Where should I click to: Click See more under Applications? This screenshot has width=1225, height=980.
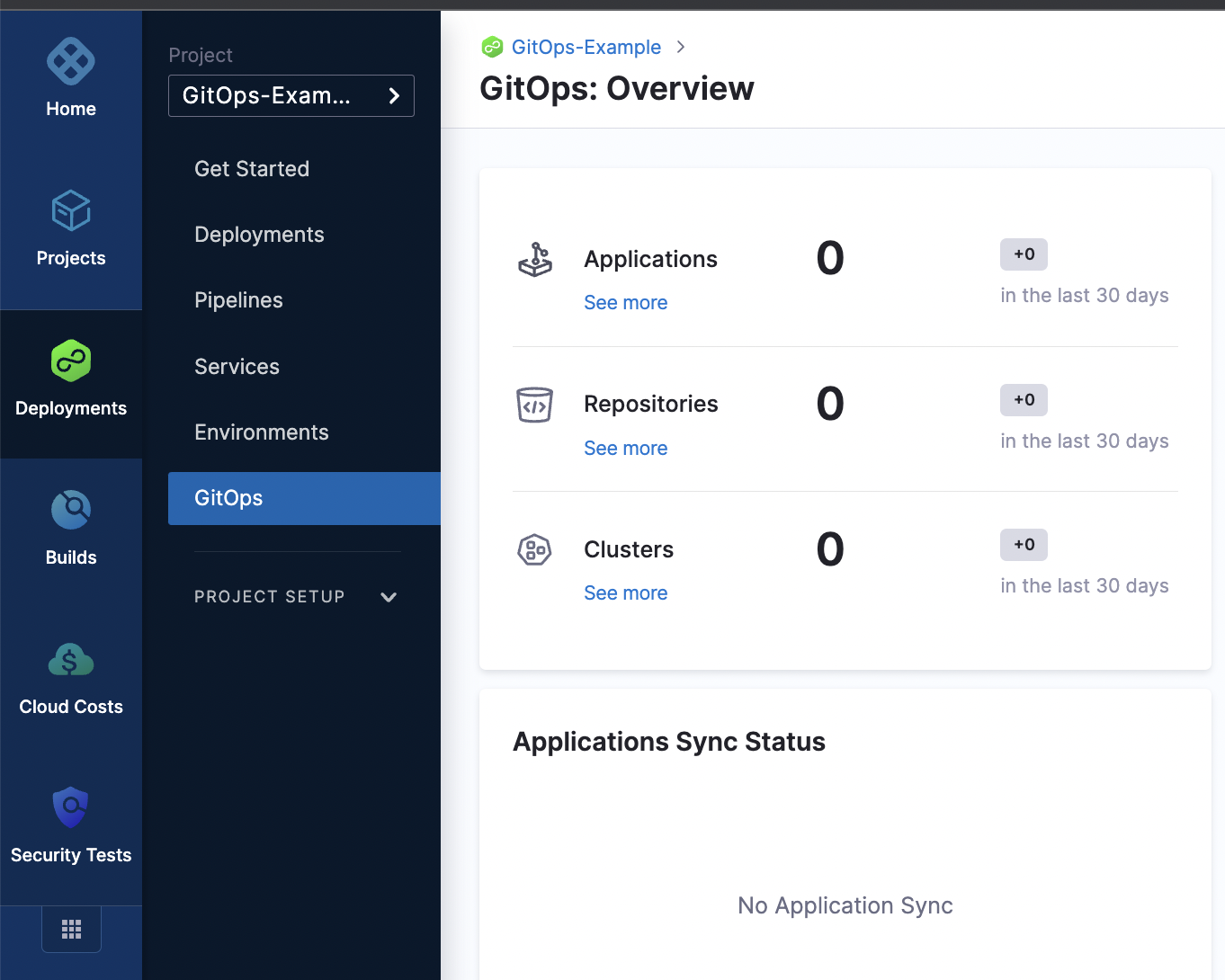(625, 303)
